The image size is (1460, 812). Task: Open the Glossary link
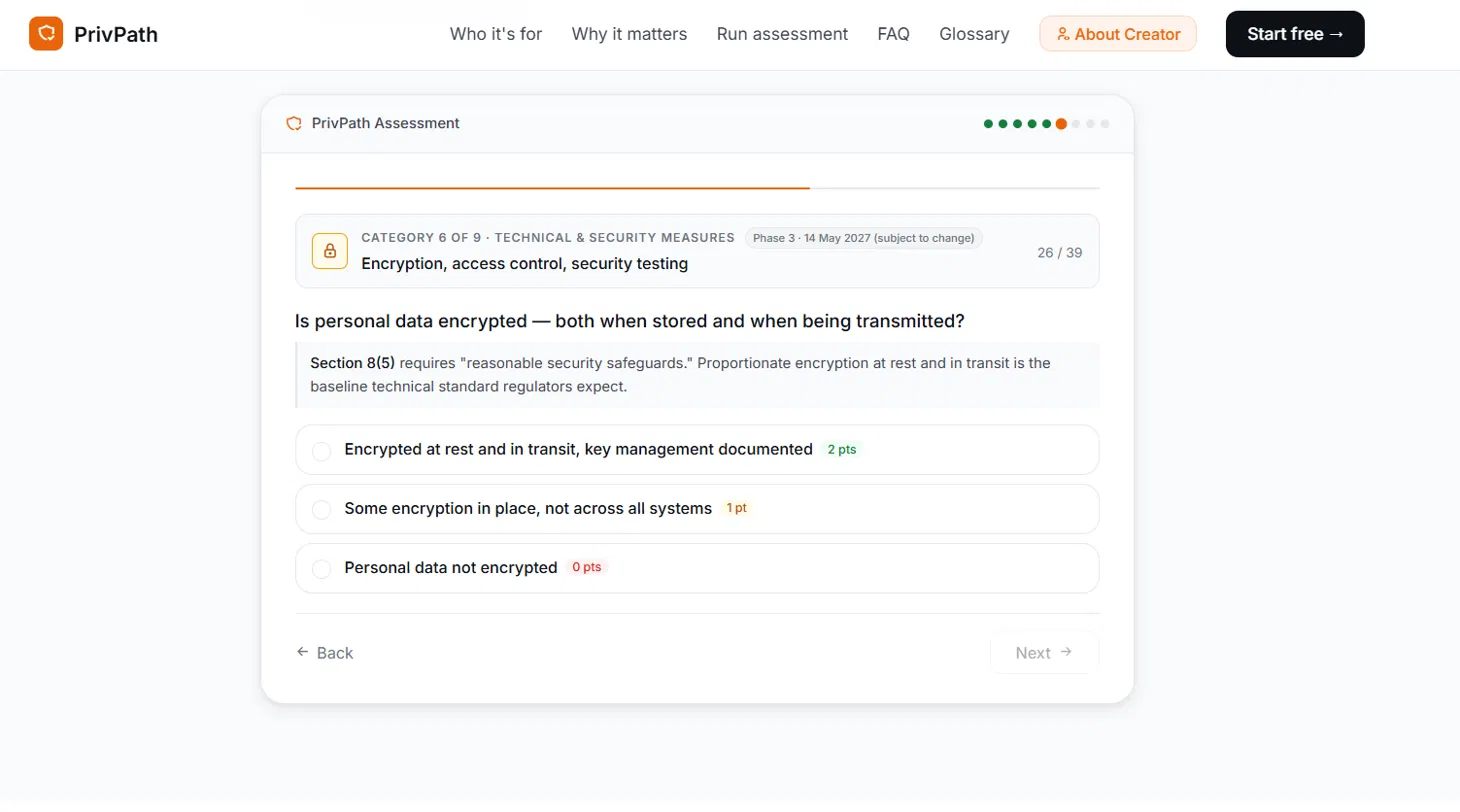pyautogui.click(x=974, y=34)
